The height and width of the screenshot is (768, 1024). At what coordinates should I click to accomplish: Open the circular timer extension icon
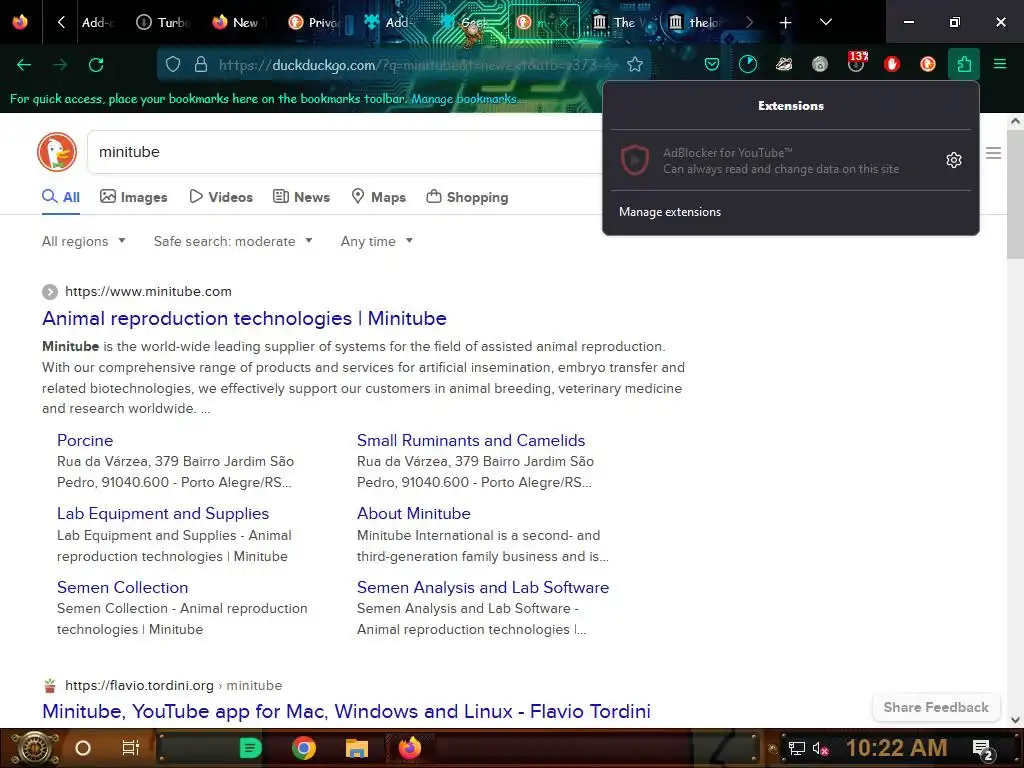tap(748, 64)
